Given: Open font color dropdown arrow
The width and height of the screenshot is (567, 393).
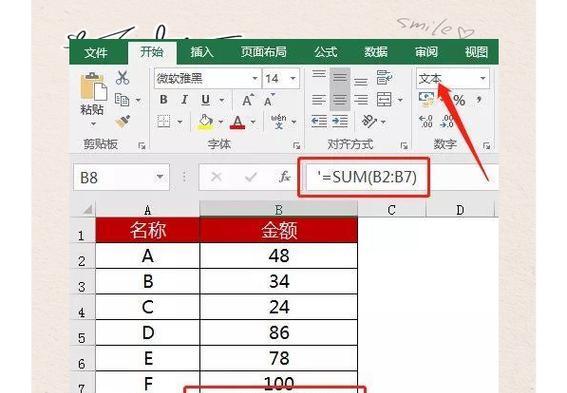Looking at the screenshot, I should [x=253, y=122].
